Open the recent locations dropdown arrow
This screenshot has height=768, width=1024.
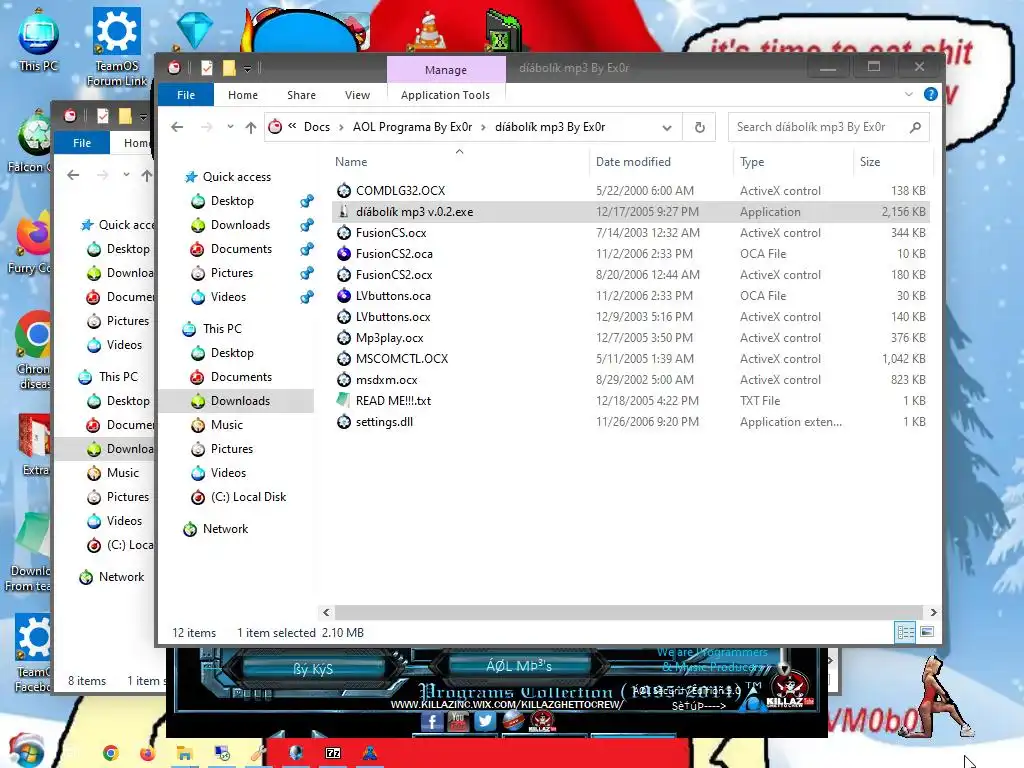coord(230,127)
